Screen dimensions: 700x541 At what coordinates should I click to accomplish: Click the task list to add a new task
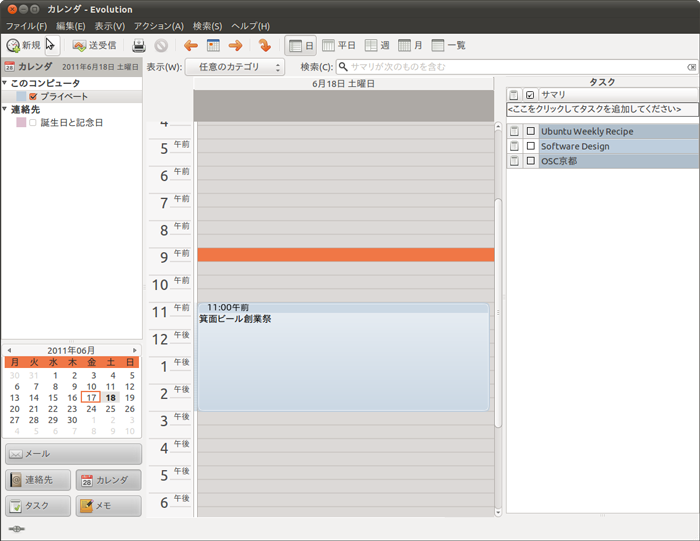(602, 109)
